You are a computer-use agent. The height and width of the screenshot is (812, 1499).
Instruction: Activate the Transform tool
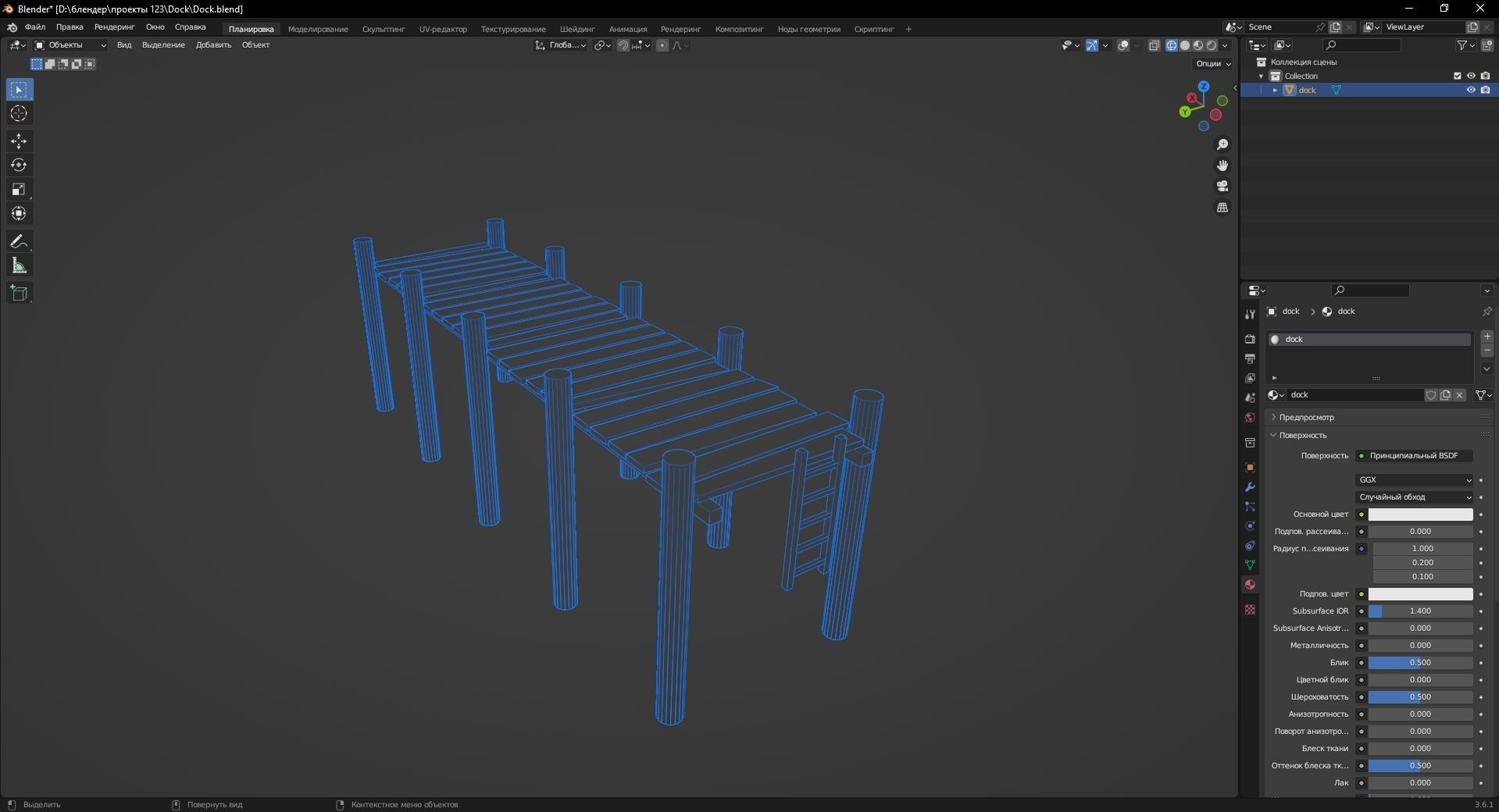tap(19, 213)
